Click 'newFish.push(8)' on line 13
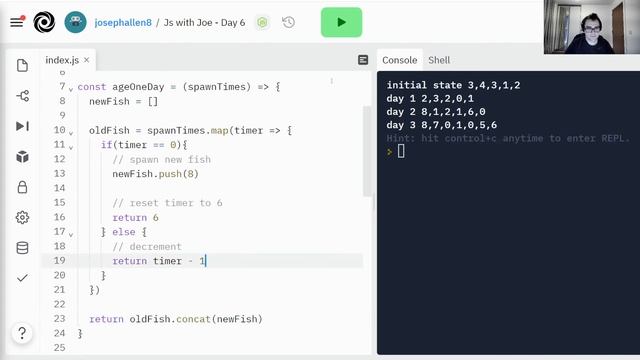640x360 pixels. click(156, 174)
